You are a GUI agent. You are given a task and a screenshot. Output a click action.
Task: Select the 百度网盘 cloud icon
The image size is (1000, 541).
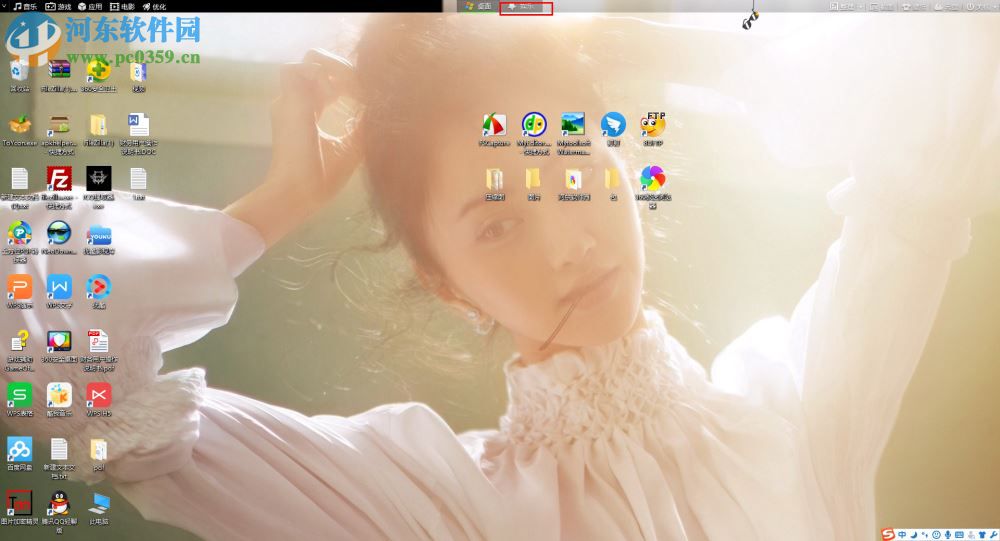tap(19, 449)
